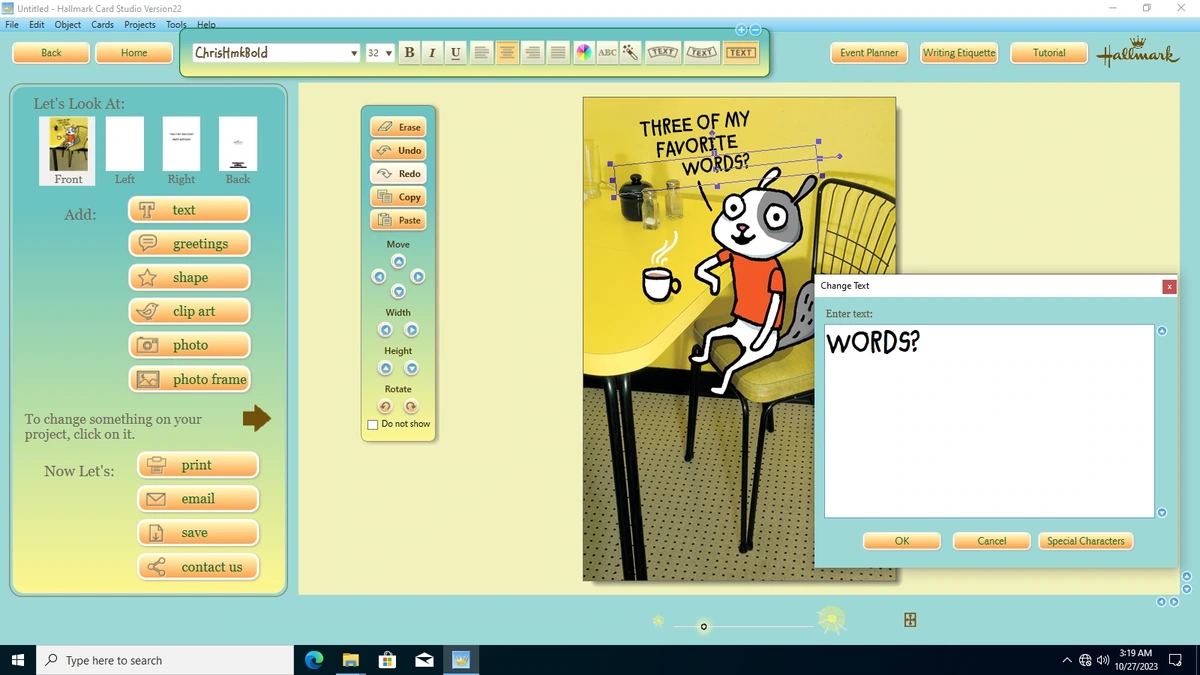The height and width of the screenshot is (675, 1200).
Task: Click the Redo button
Action: pos(398,173)
